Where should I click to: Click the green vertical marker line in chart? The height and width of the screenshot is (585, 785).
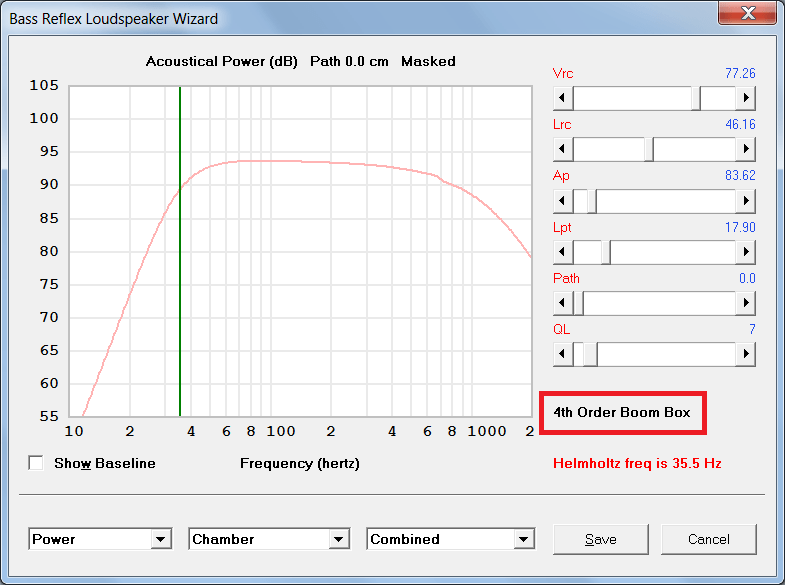180,251
